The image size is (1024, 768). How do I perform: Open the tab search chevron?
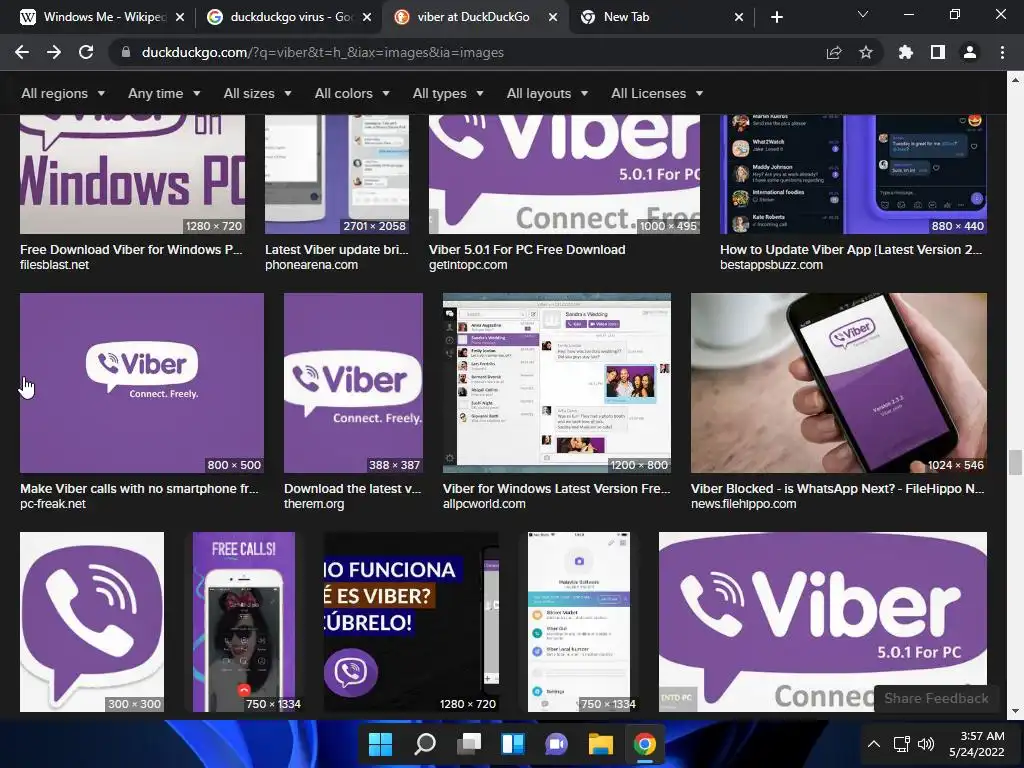point(863,14)
